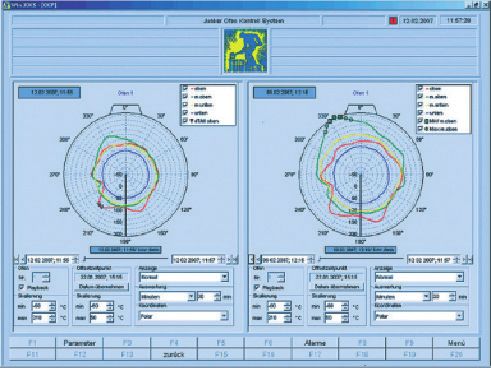Click left Skalierung max temperature field

click(x=43, y=318)
